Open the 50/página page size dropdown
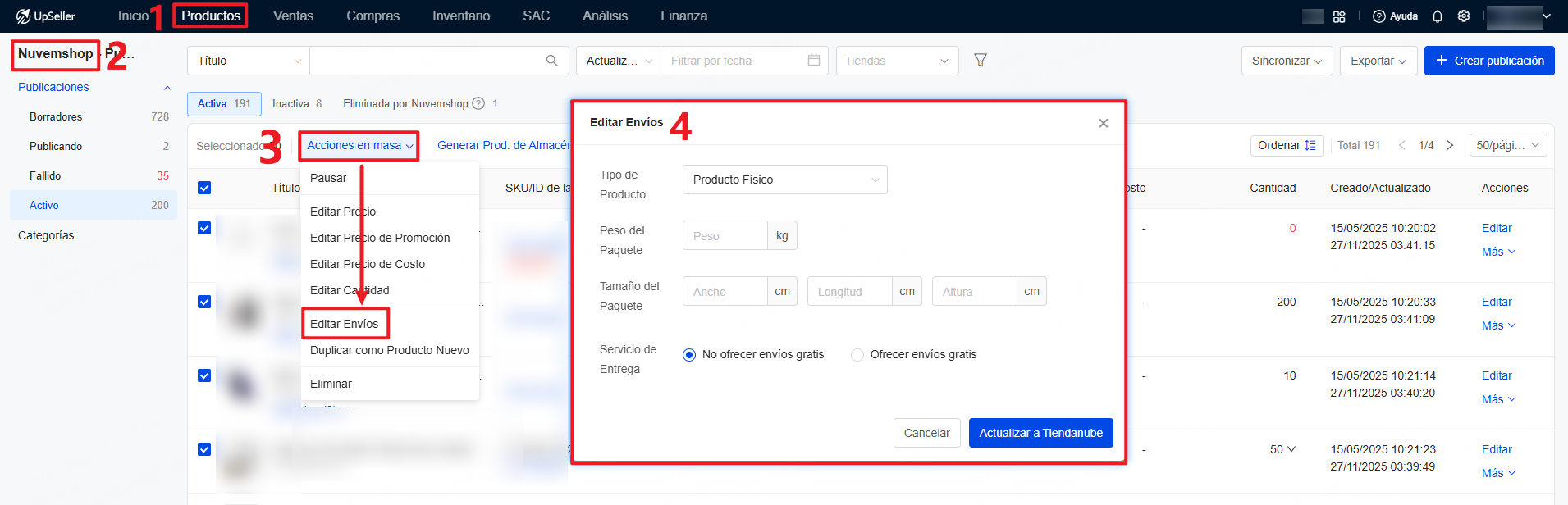1568x505 pixels. [x=1507, y=145]
